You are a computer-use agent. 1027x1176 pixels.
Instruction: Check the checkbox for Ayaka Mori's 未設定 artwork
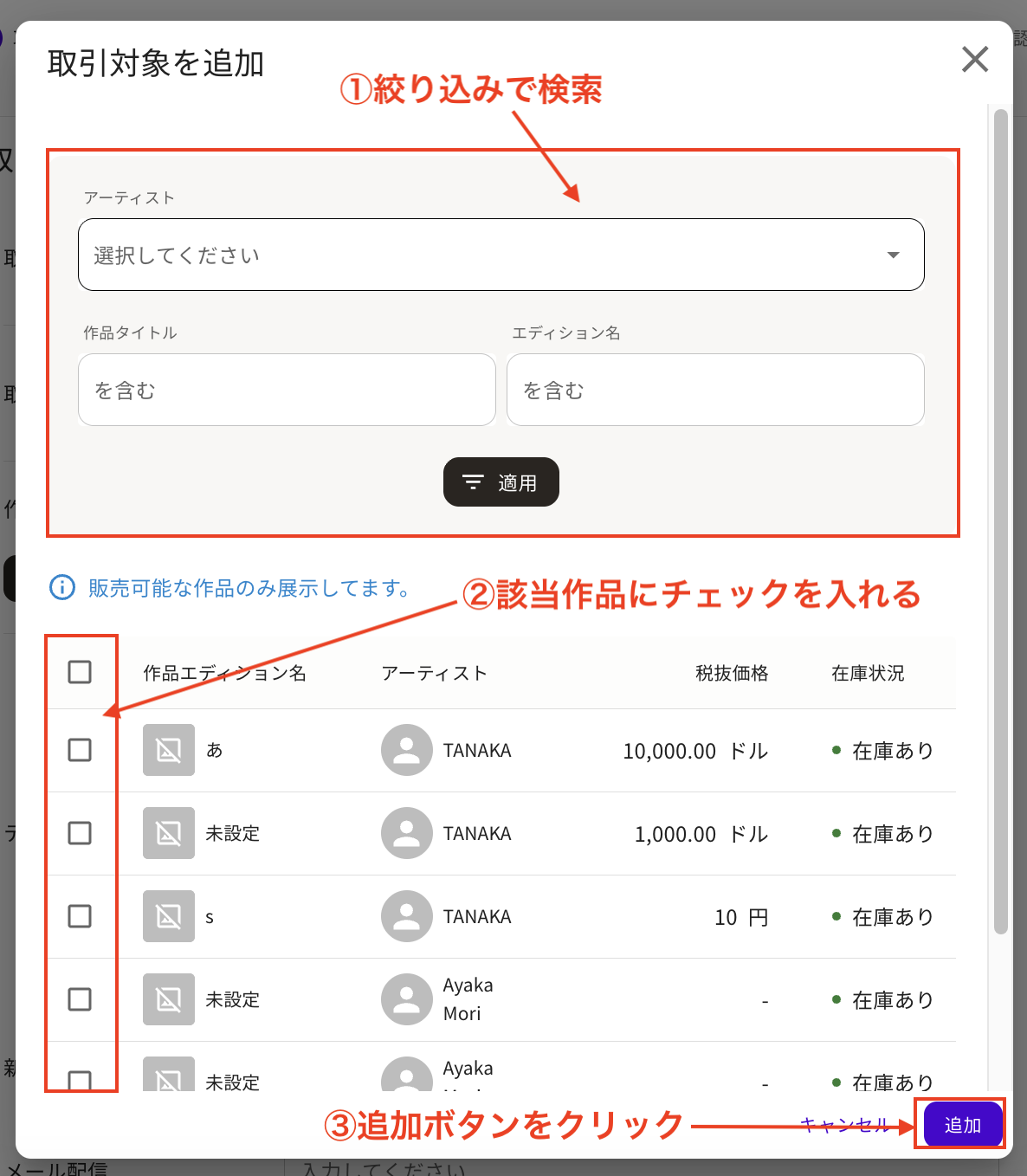(x=80, y=998)
